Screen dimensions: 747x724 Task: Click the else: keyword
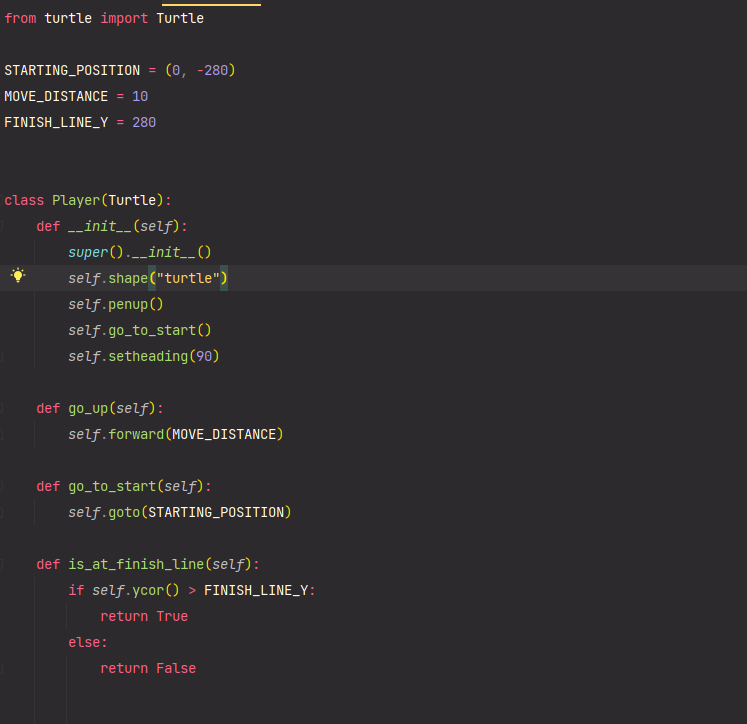[88, 643]
